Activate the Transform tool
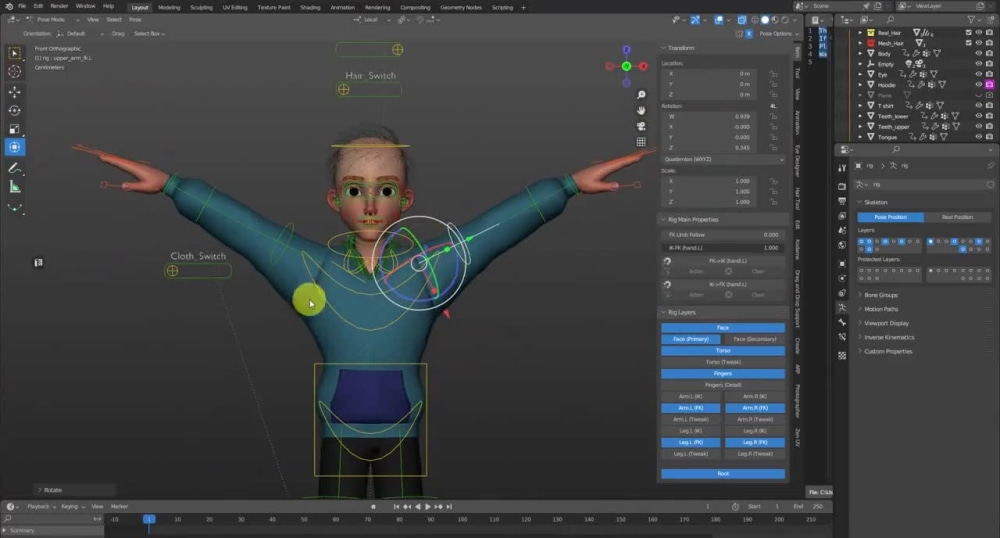Image resolution: width=1000 pixels, height=538 pixels. click(x=14, y=147)
